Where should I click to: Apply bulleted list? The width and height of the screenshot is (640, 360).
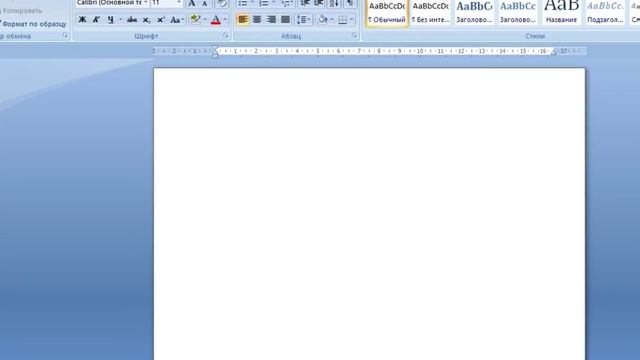click(243, 4)
